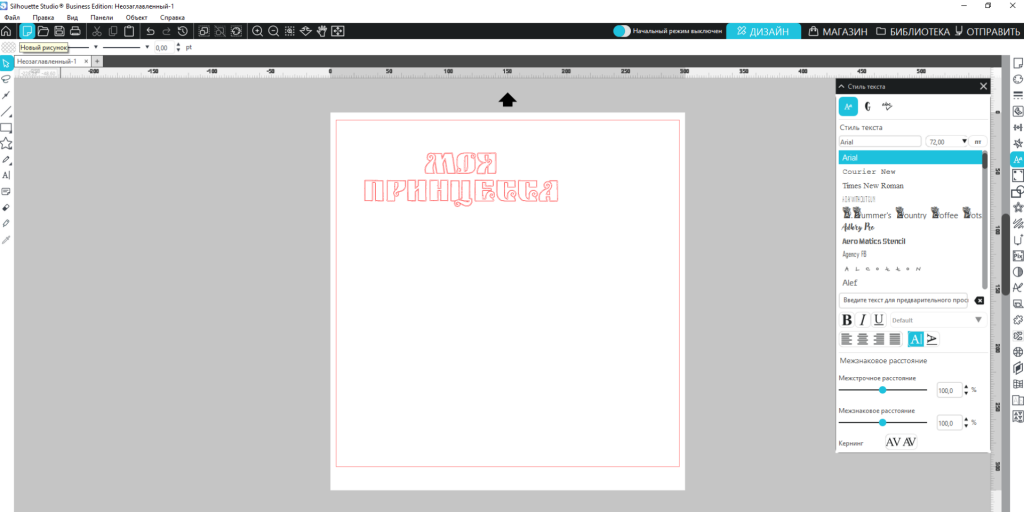The image size is (1024, 512).
Task: Select the Edit Points tool
Action: pos(6,95)
